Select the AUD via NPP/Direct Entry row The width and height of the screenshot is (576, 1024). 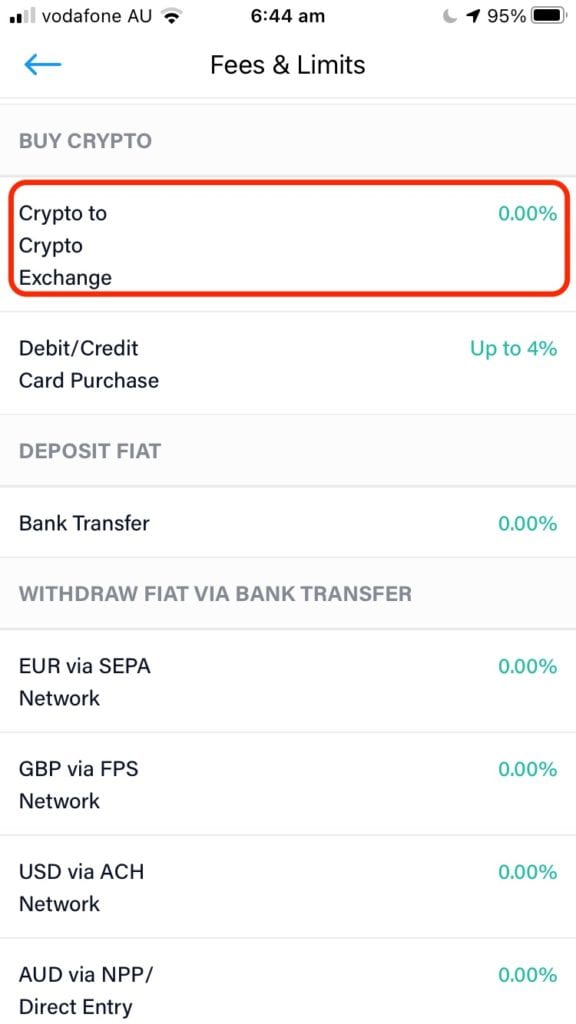pos(288,990)
